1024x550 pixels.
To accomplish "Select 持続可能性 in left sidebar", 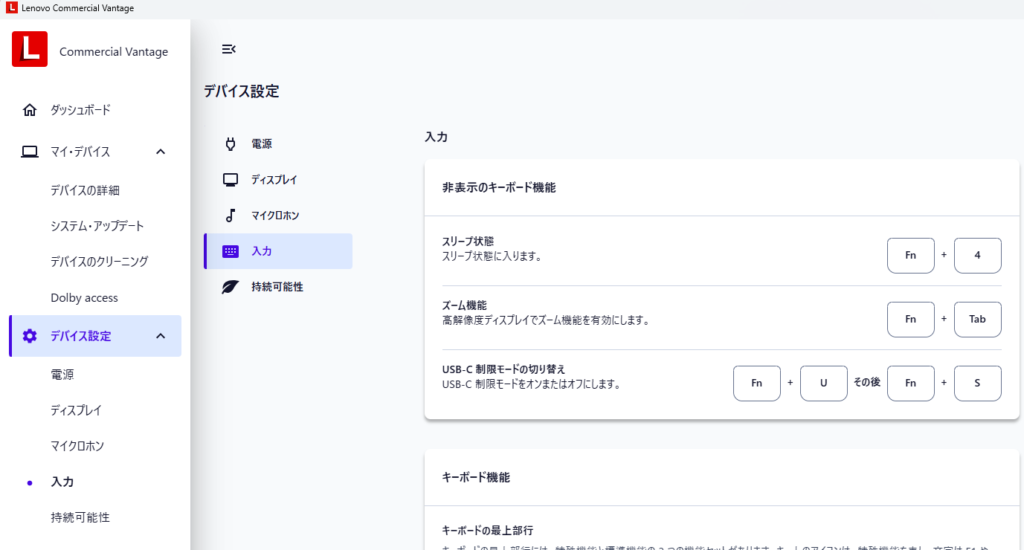I will (x=80, y=518).
